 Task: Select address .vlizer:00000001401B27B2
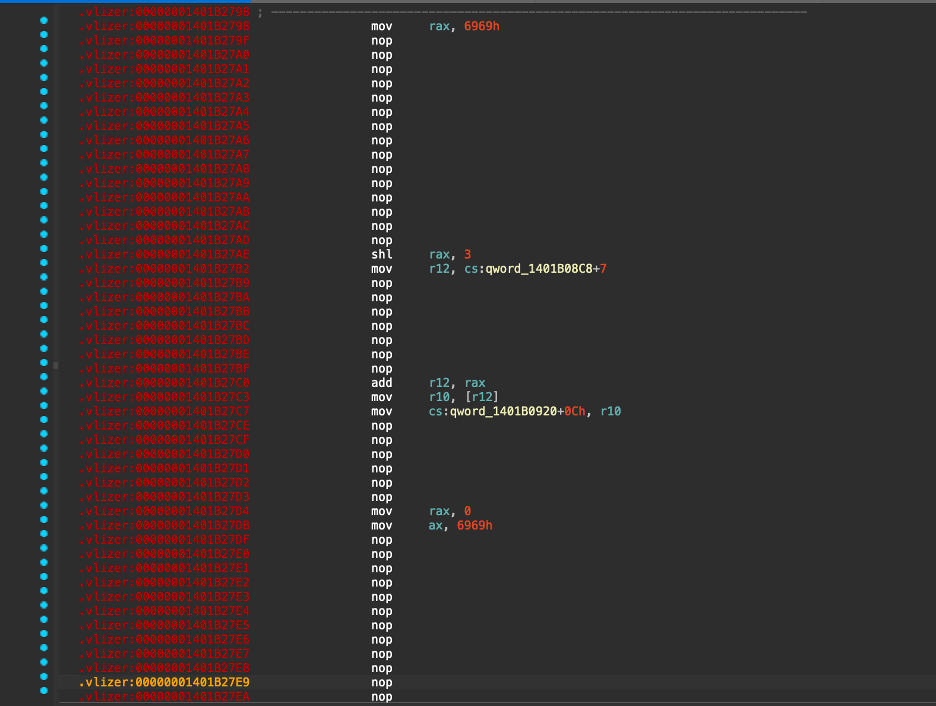pos(164,269)
